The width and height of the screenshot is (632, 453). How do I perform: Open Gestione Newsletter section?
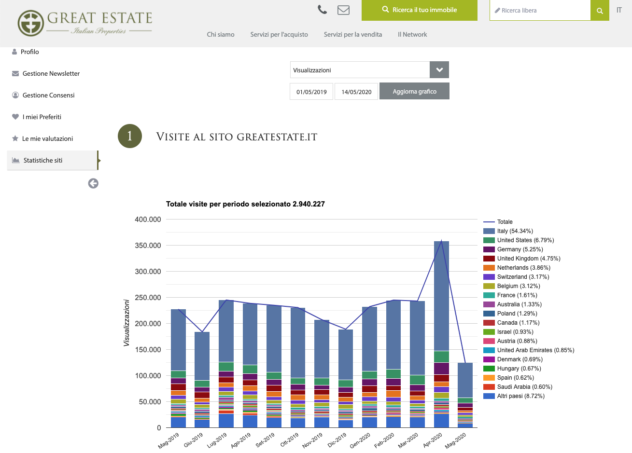coord(51,73)
